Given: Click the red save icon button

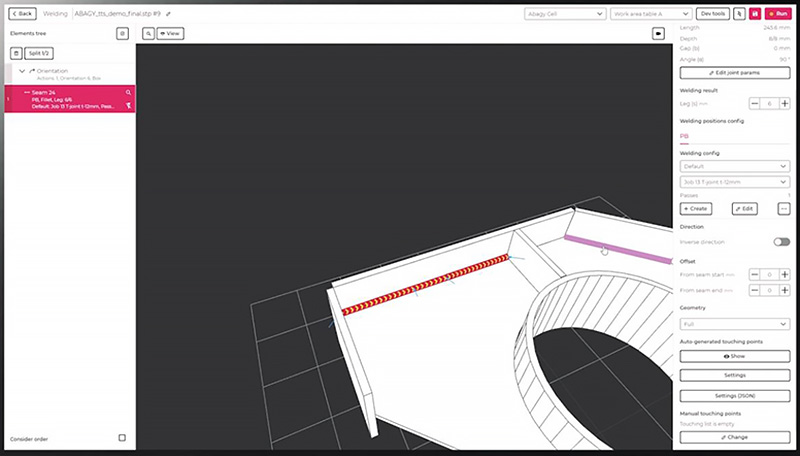Looking at the screenshot, I should [755, 14].
